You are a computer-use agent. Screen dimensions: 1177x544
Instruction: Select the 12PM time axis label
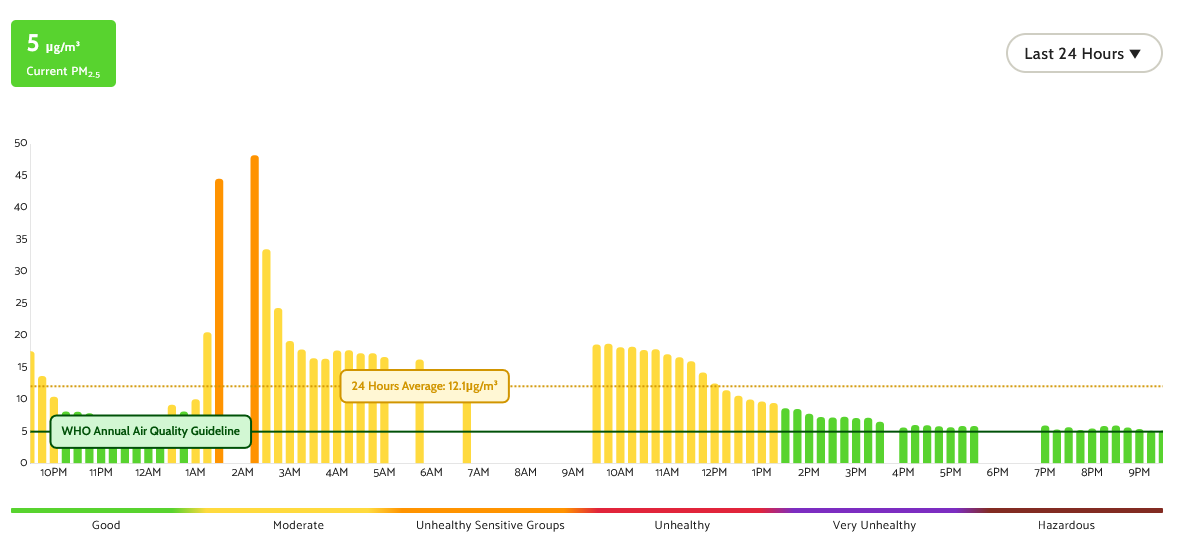714,472
